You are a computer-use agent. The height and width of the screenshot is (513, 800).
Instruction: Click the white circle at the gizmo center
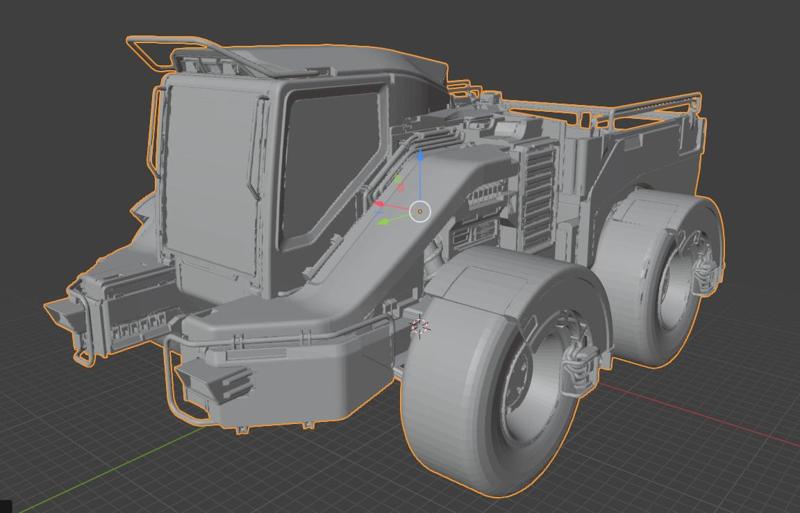pos(420,211)
